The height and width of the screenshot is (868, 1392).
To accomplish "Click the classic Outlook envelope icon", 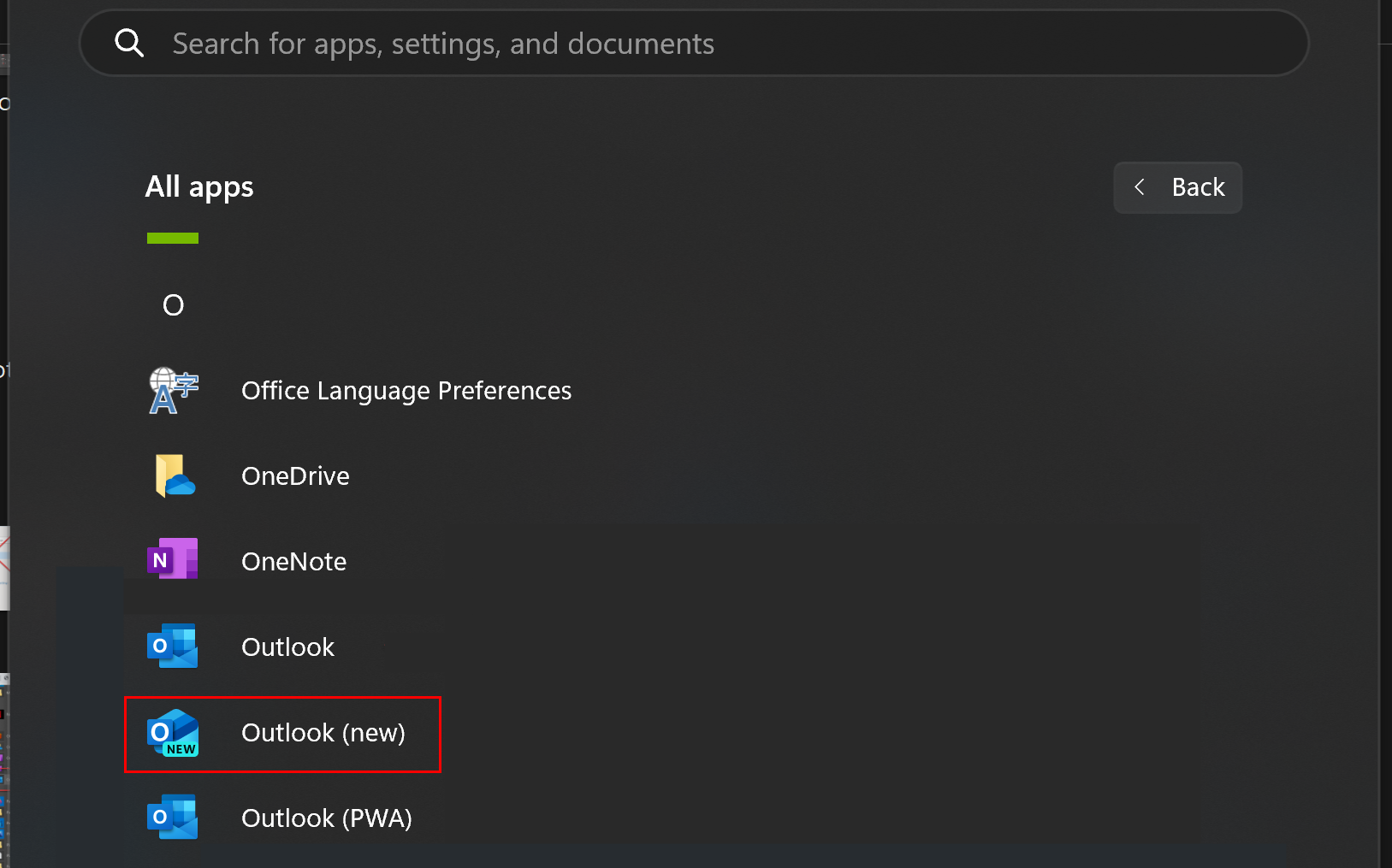I will (173, 647).
